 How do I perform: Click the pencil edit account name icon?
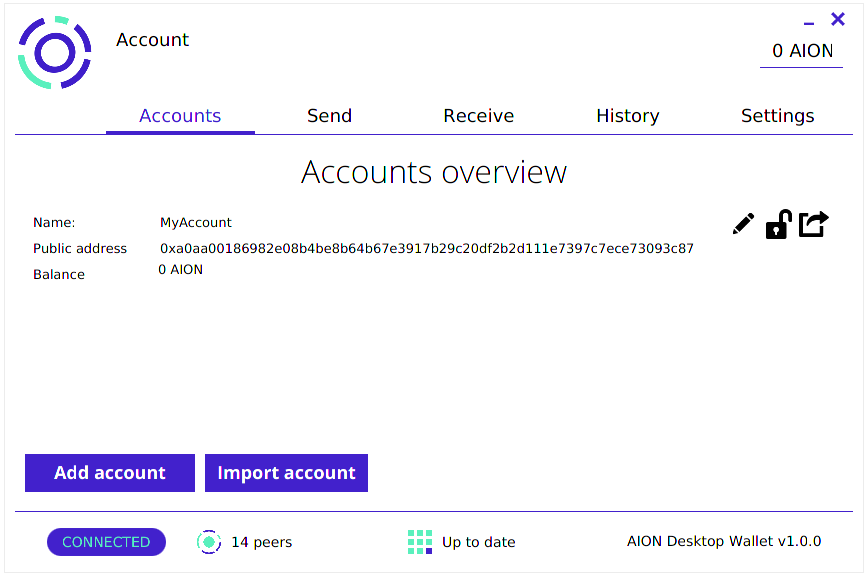(x=743, y=224)
